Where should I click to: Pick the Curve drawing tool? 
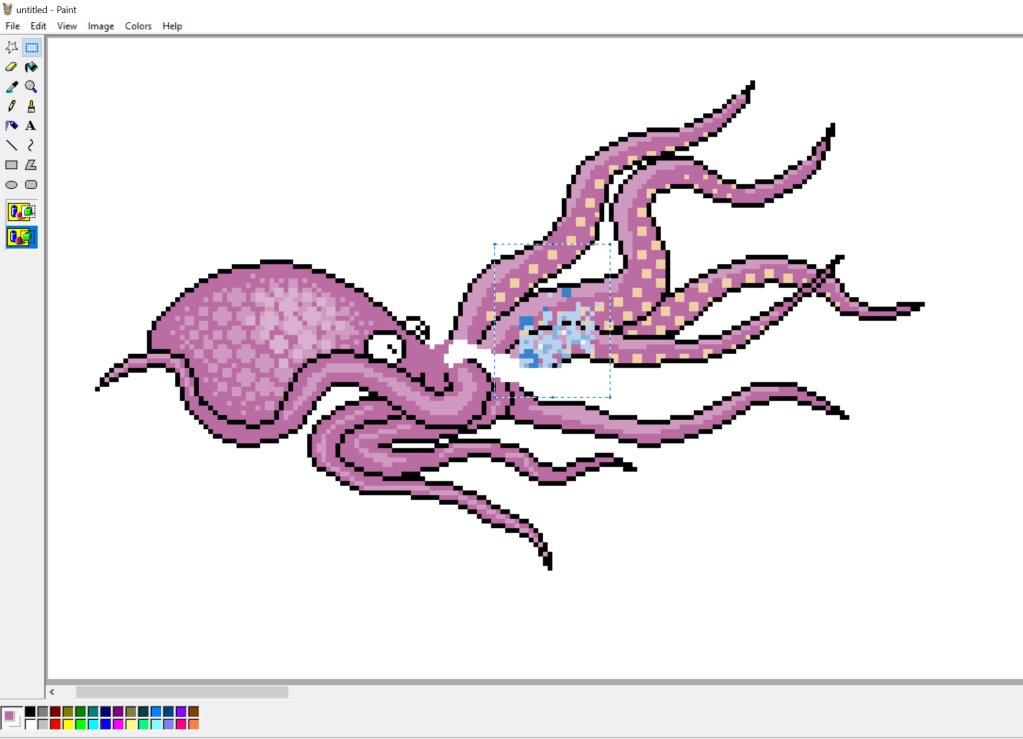[x=31, y=145]
